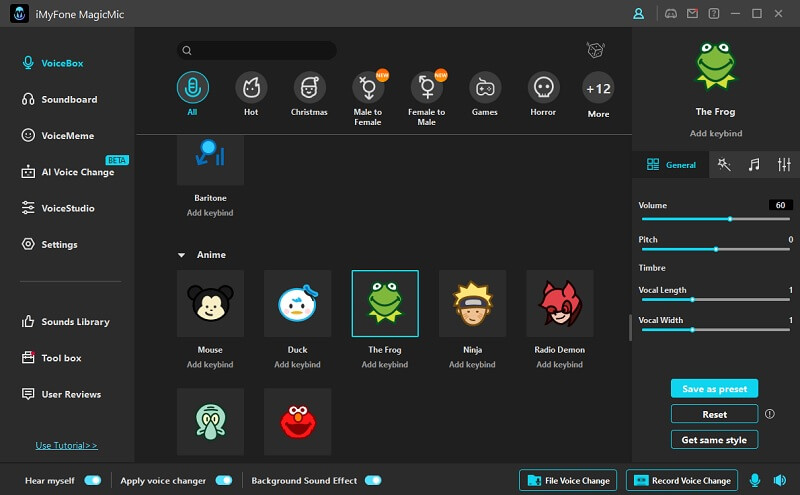Choose the Mouse voice
The height and width of the screenshot is (495, 800).
click(x=210, y=304)
